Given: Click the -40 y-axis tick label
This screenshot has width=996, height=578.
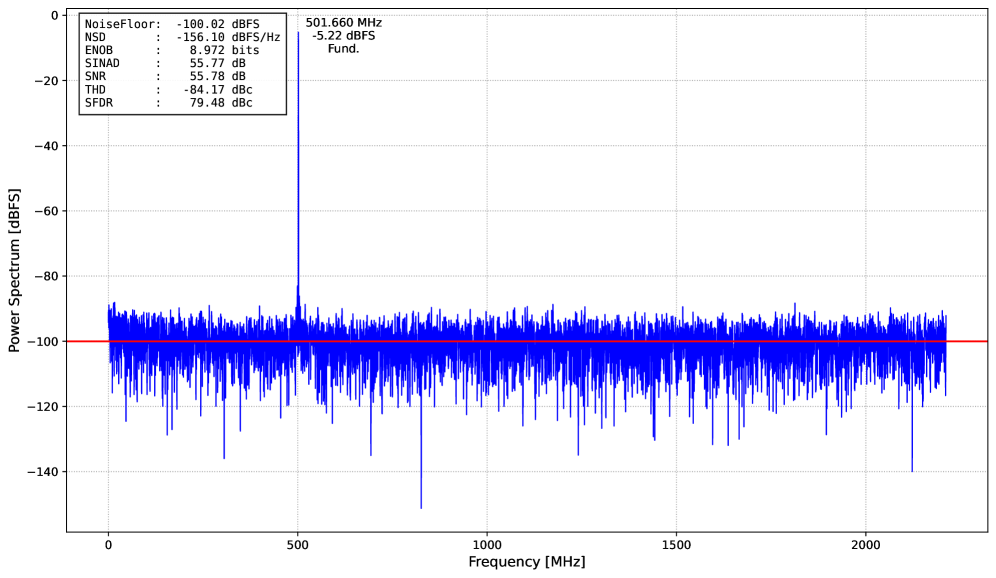Looking at the screenshot, I should click(x=46, y=146).
